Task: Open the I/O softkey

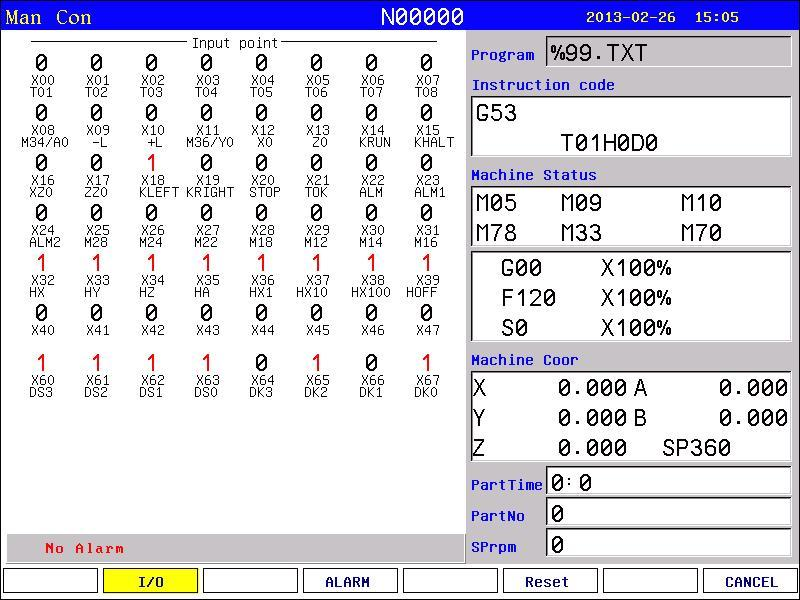Action: point(151,581)
